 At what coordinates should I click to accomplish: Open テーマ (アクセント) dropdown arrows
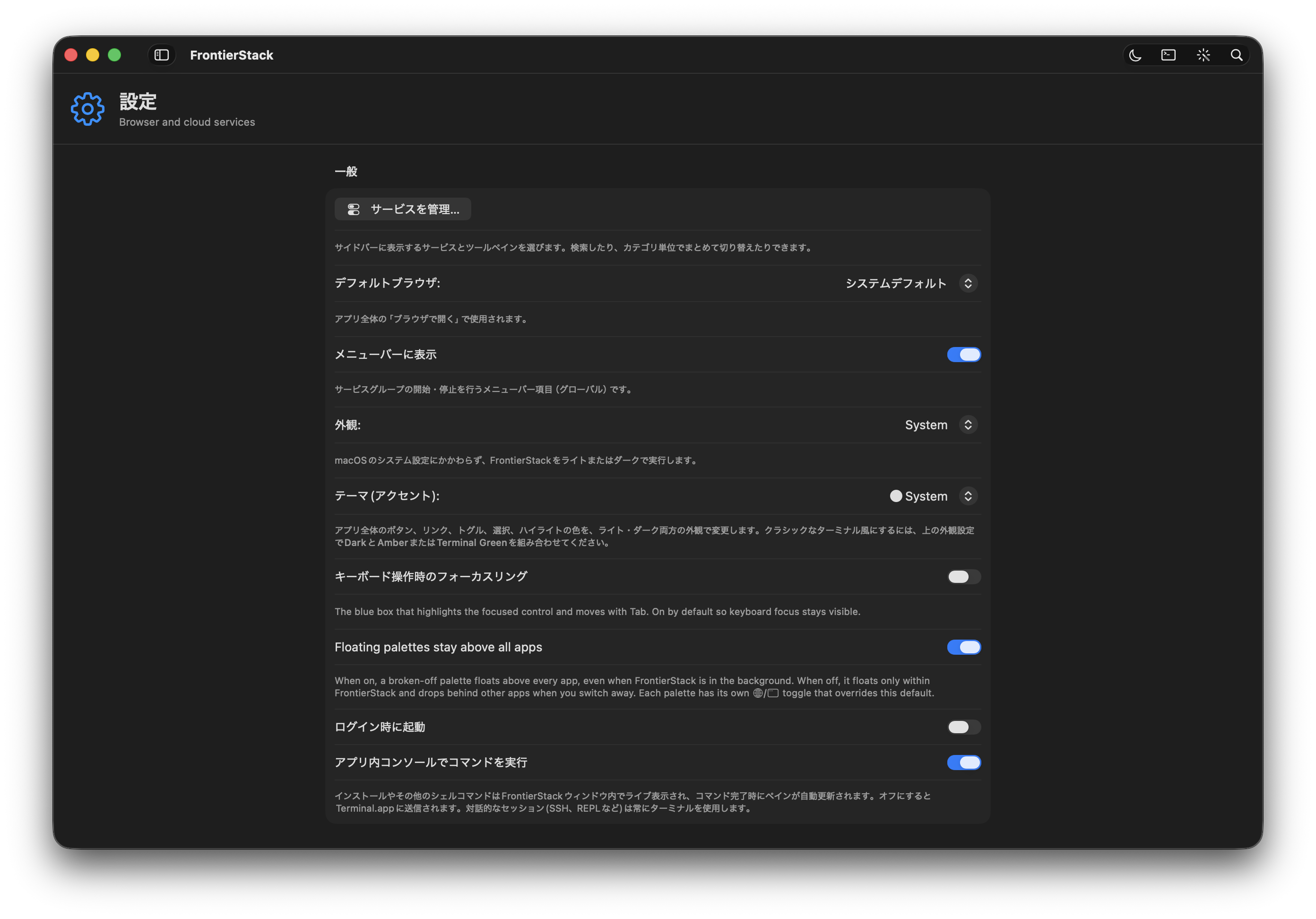pyautogui.click(x=968, y=496)
